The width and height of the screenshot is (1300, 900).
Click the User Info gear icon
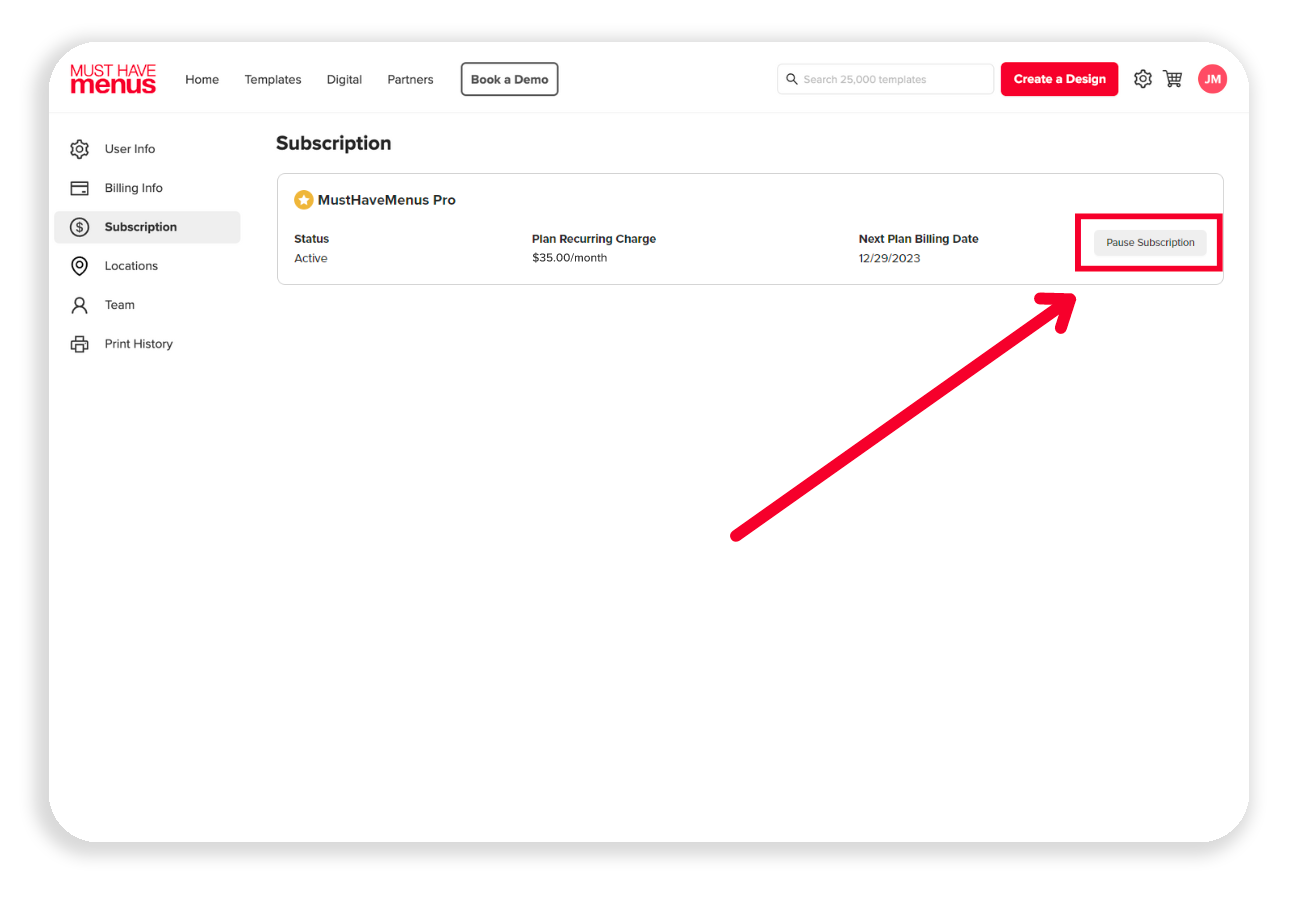coord(80,149)
